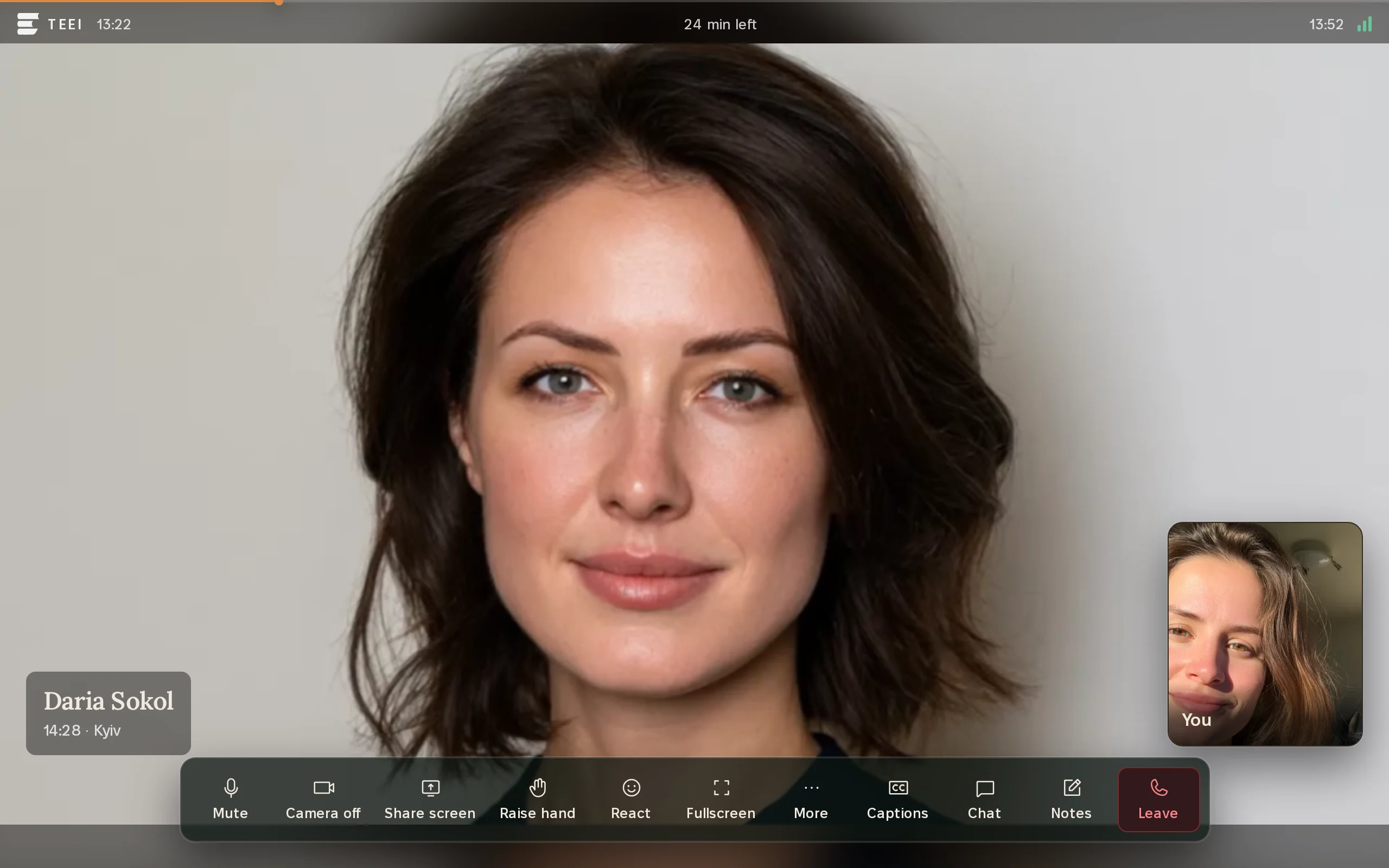Switch to Fullscreen view
Image resolution: width=1389 pixels, height=868 pixels.
pos(721,799)
